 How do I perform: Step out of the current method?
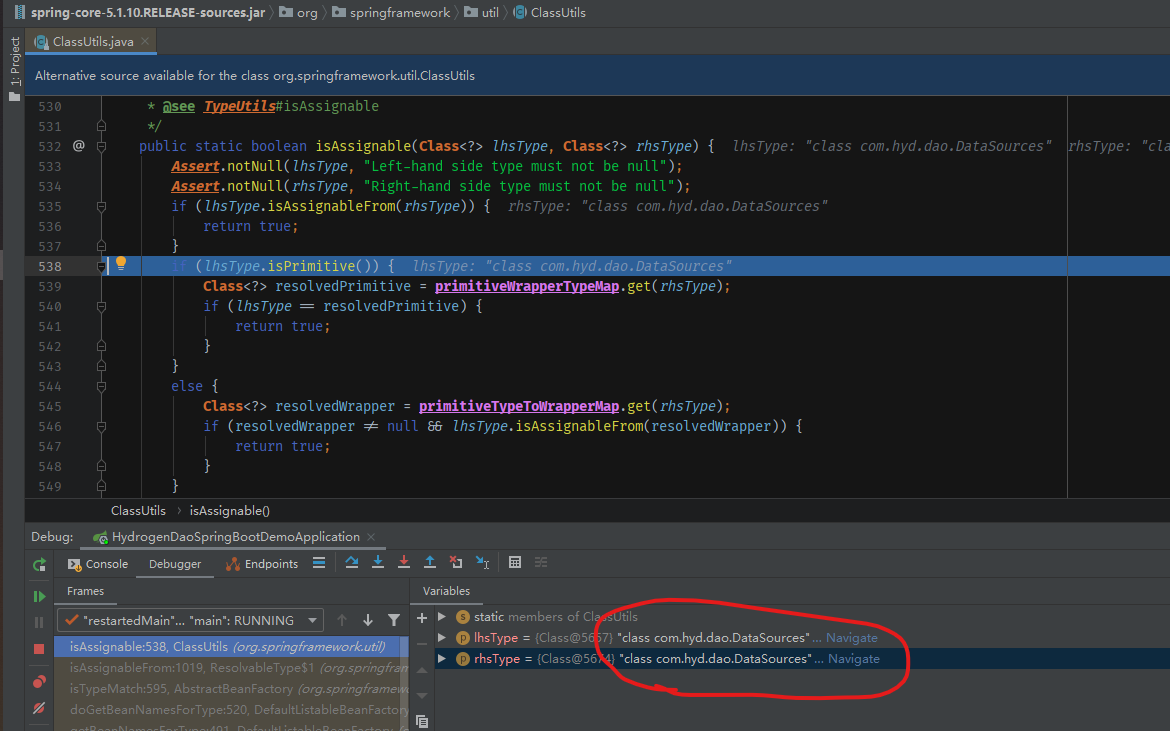430,562
